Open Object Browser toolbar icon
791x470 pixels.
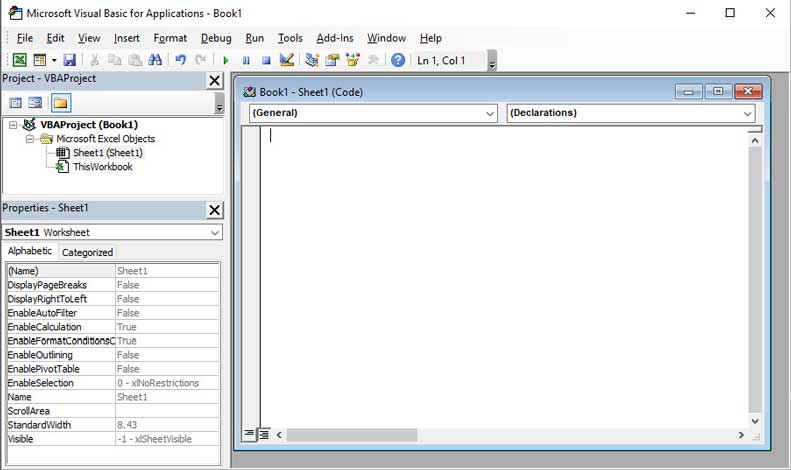(x=352, y=60)
